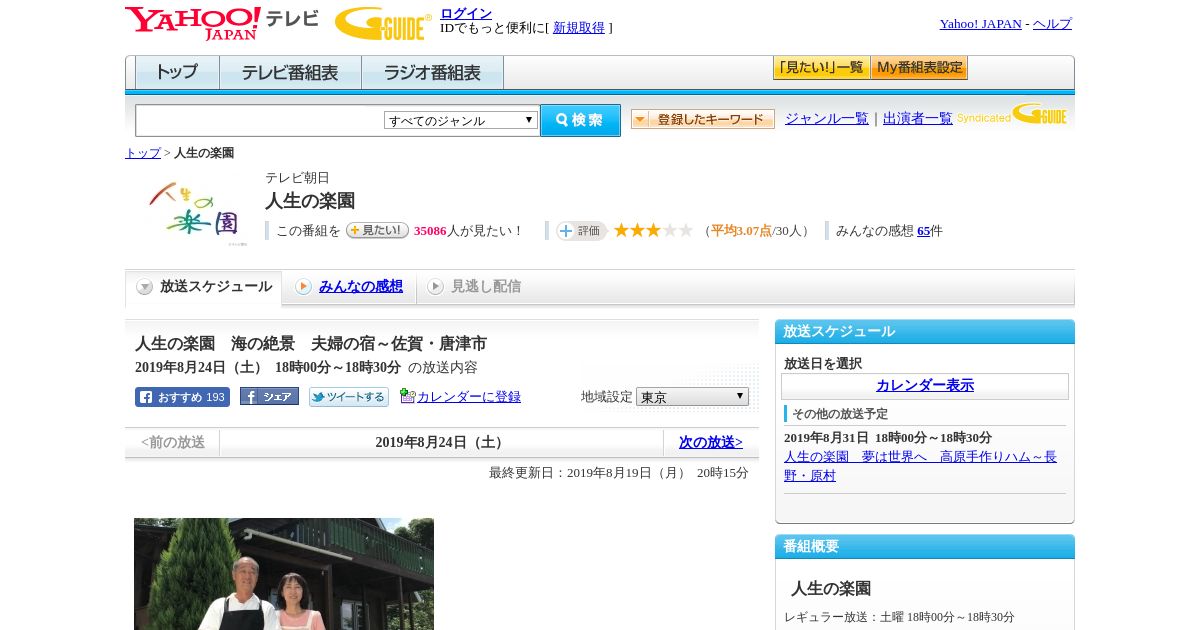Click the <前の放送 link
Viewport: 1200px width, 630px height.
point(173,442)
